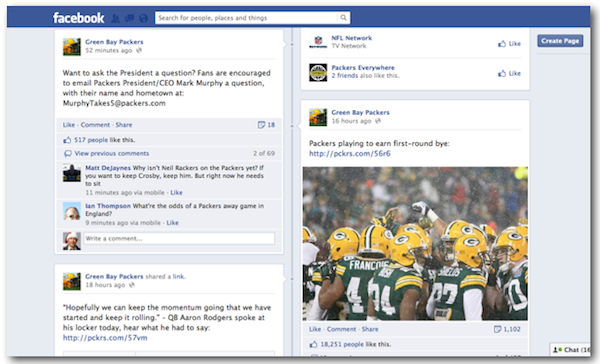
Task: Click the View previous comments bubble icon
Action: coord(68,153)
